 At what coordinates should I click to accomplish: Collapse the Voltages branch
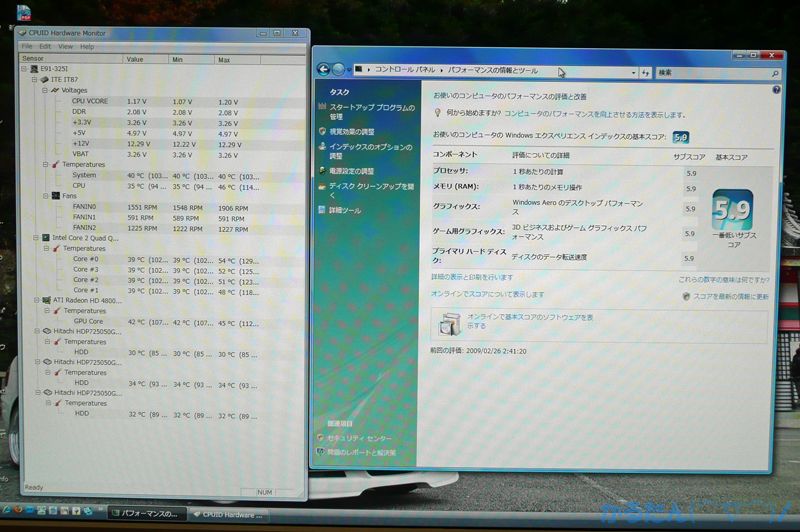[45, 90]
